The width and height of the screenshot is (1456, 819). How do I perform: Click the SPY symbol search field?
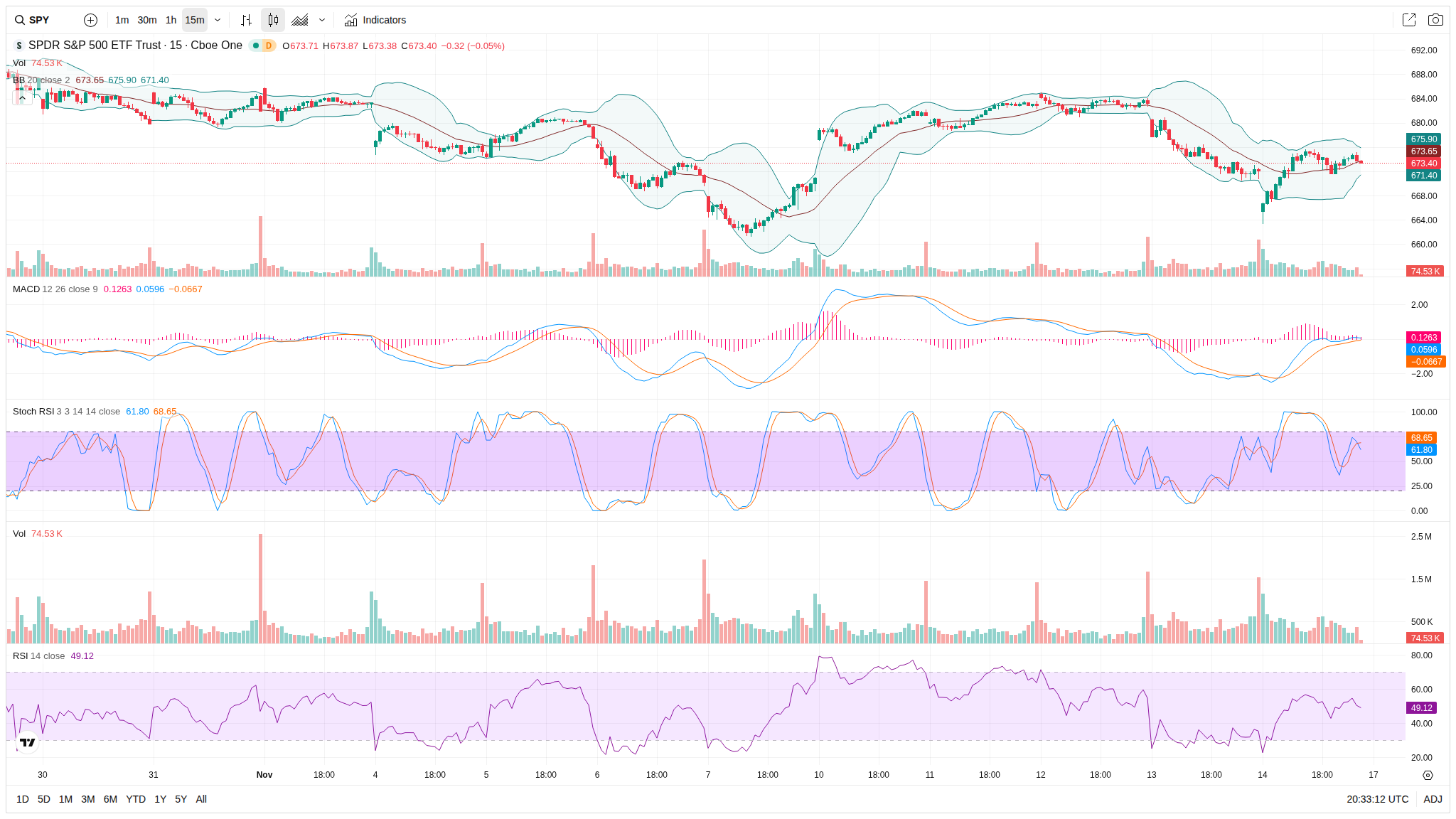[40, 20]
